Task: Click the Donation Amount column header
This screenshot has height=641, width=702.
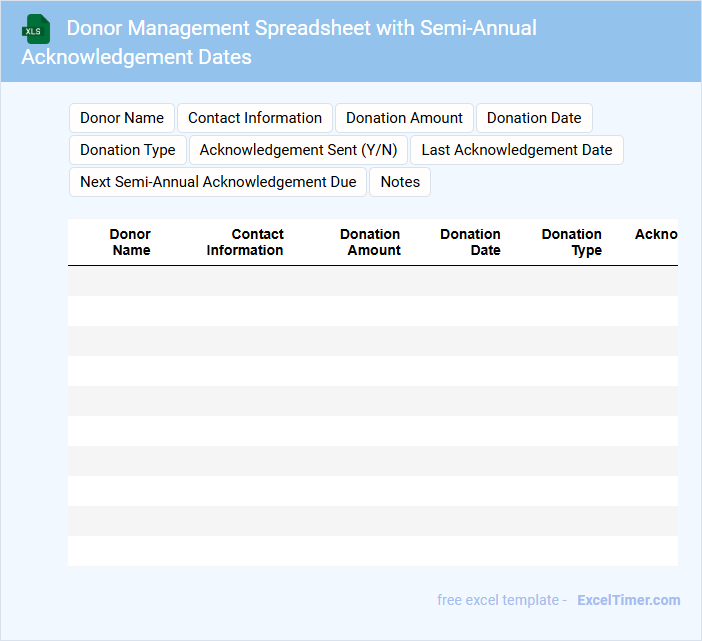Action: pos(371,242)
